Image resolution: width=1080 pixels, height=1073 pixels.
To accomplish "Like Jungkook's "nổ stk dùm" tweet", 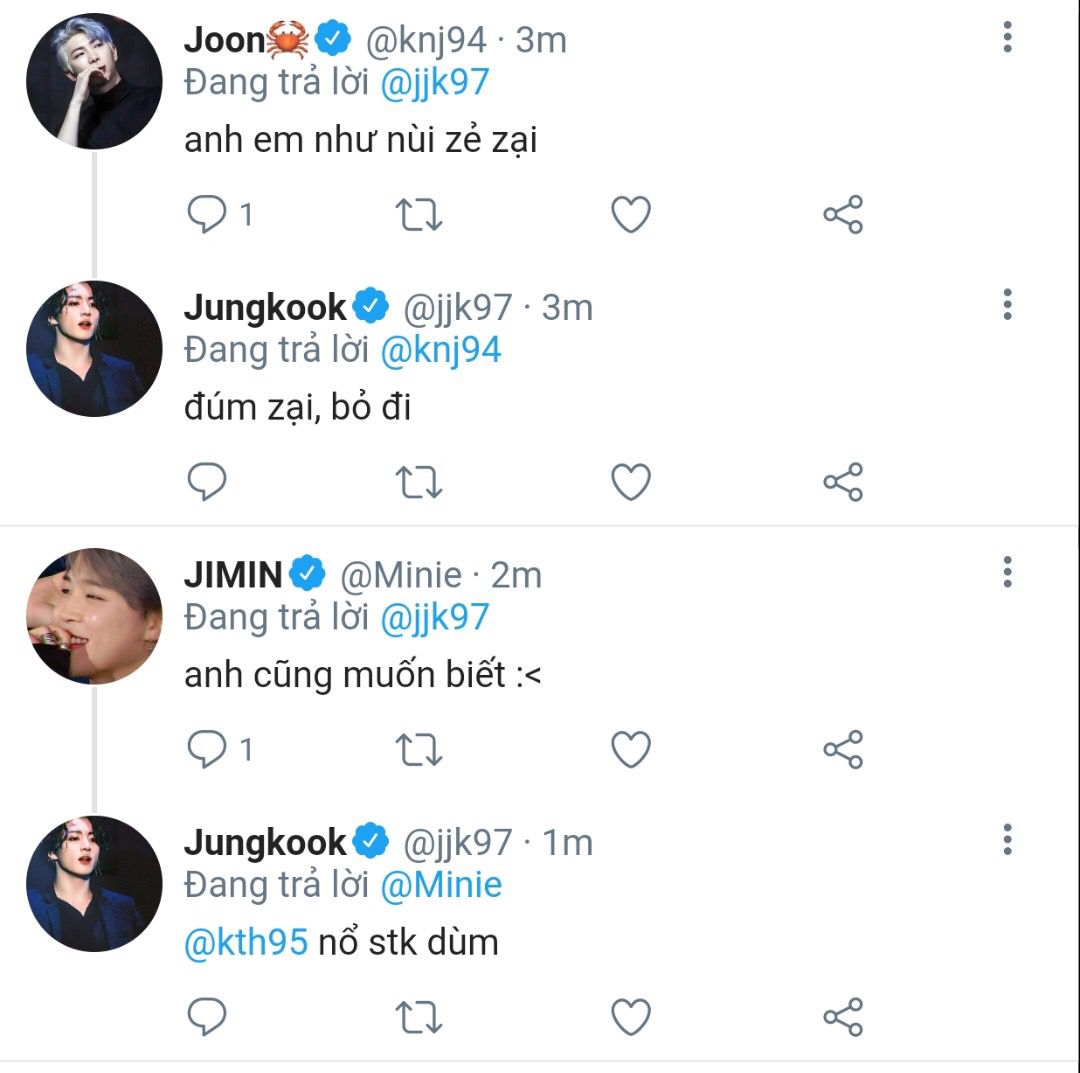I will pos(631,1017).
